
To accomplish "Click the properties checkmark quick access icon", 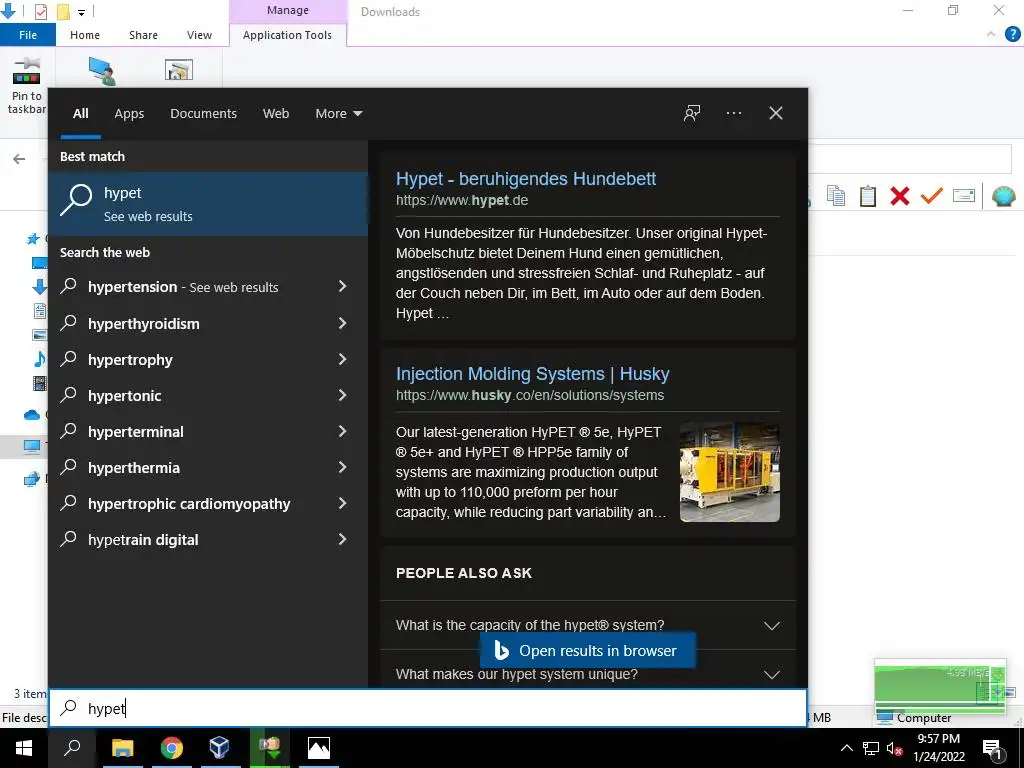I will 40,12.
